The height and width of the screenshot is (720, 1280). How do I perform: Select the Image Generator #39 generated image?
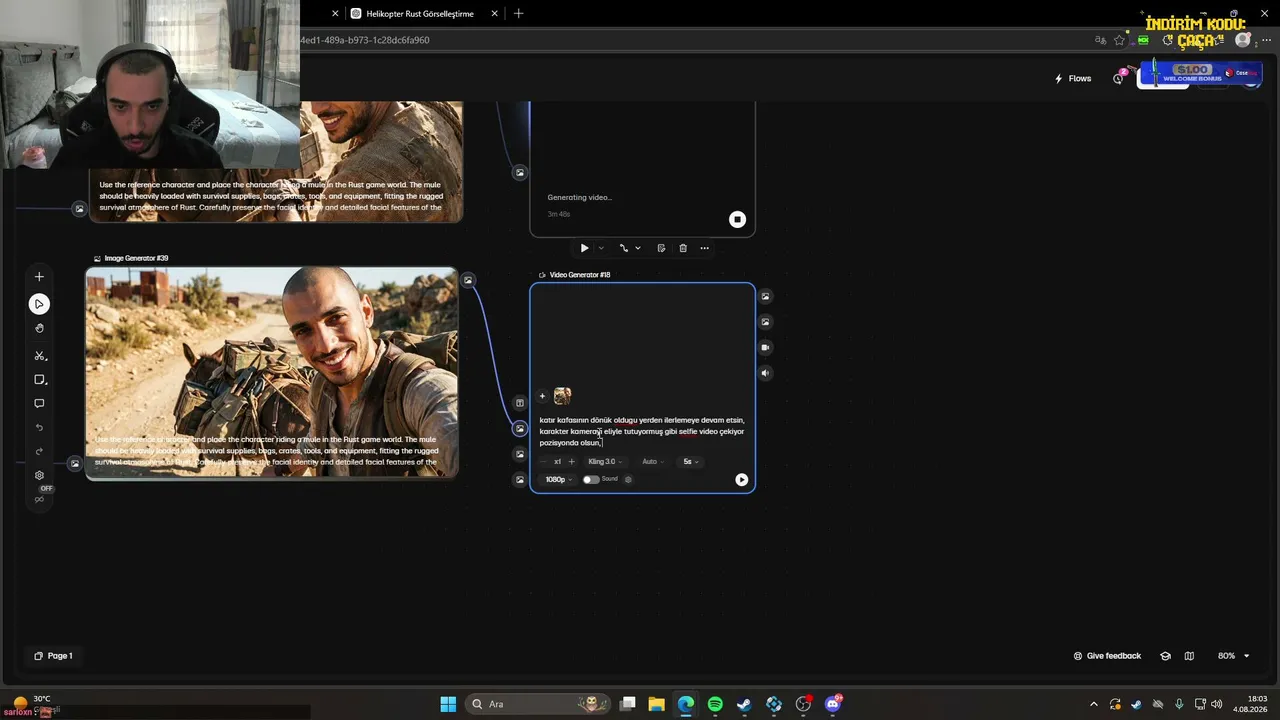coord(272,373)
